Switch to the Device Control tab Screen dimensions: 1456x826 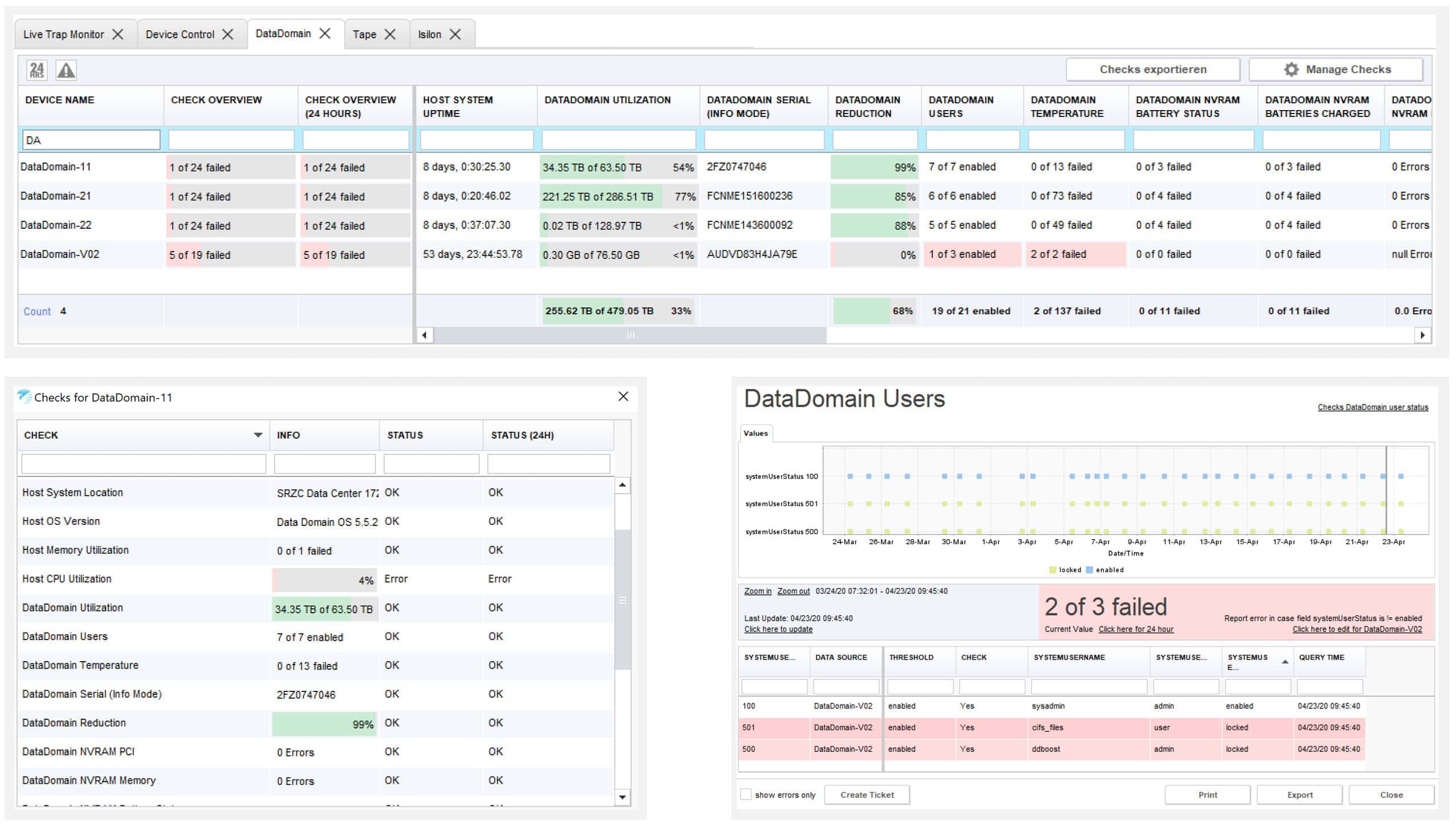tap(180, 34)
